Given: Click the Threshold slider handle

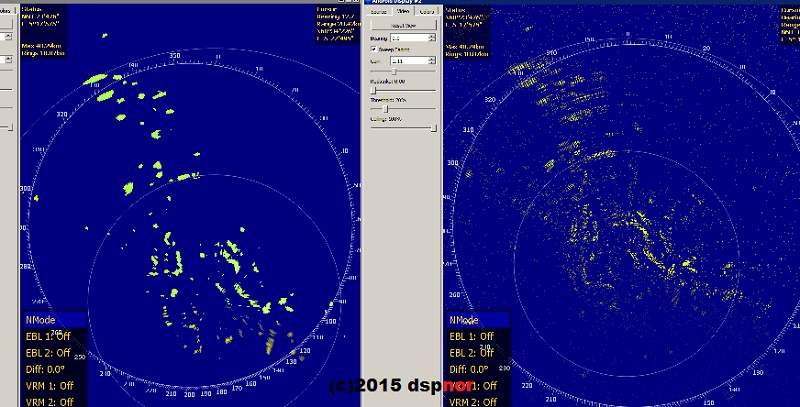Looking at the screenshot, I should (386, 109).
